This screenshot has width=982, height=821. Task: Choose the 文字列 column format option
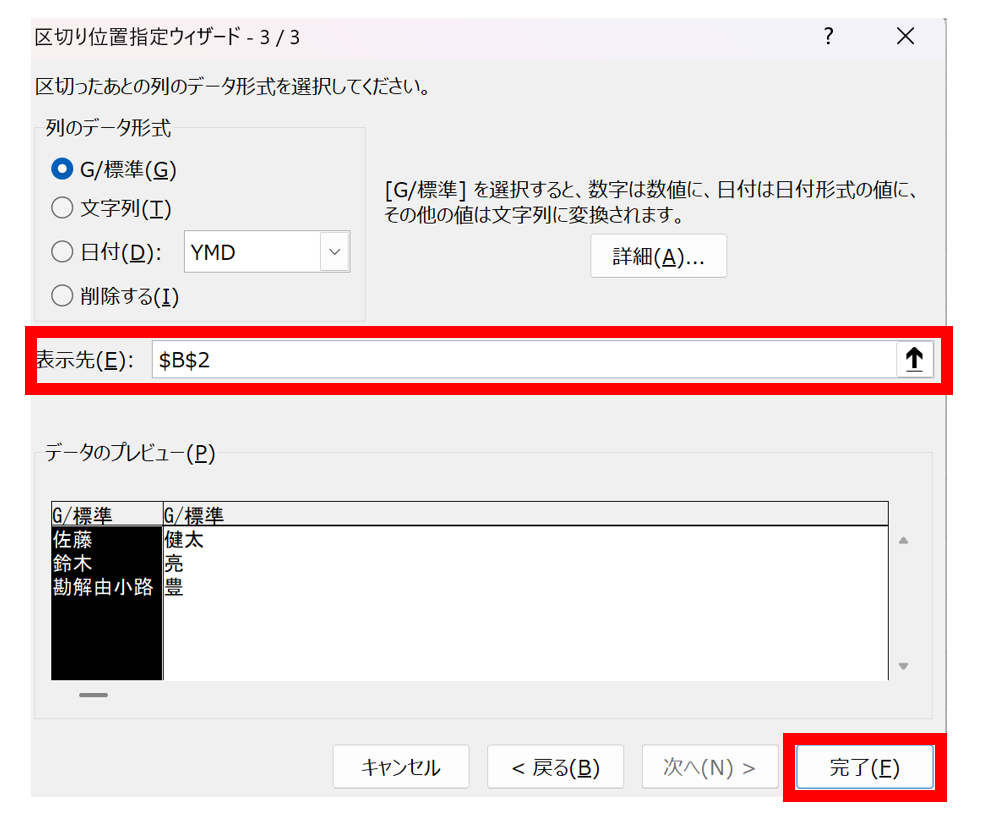tap(62, 208)
